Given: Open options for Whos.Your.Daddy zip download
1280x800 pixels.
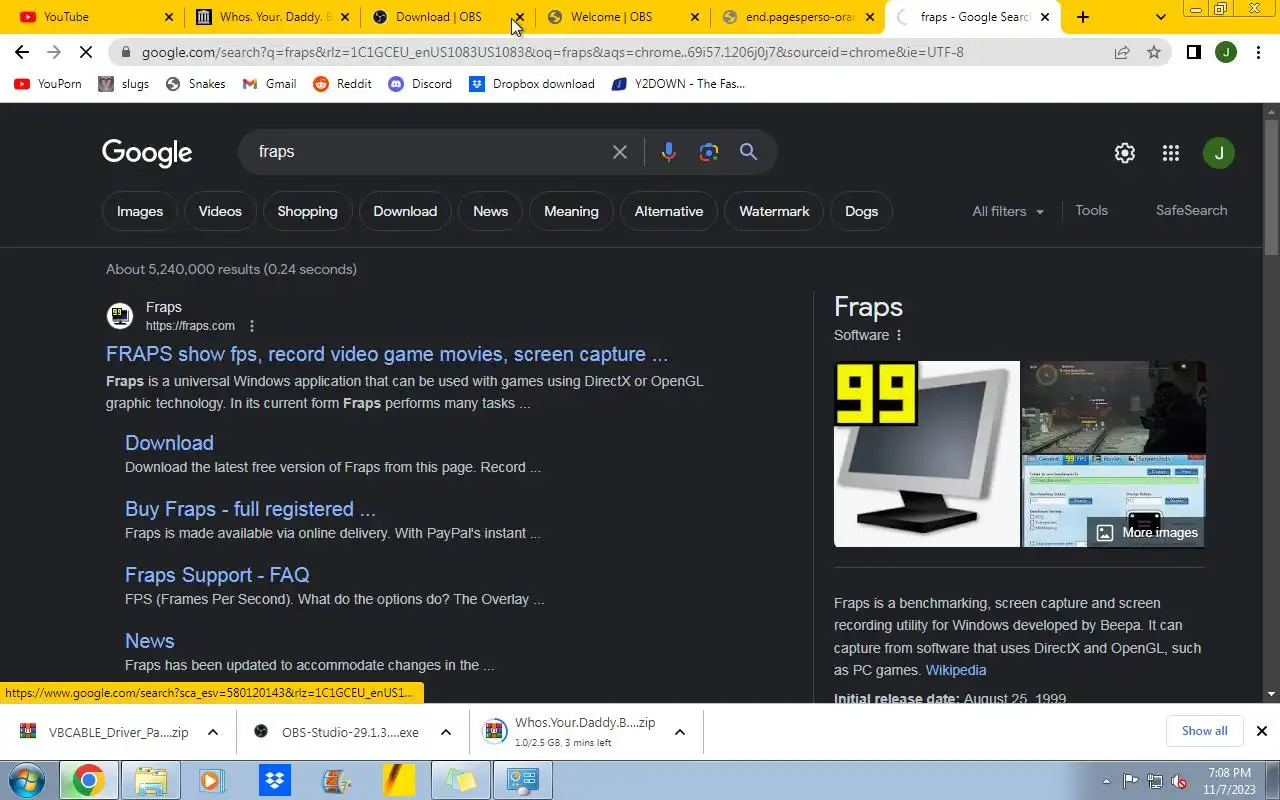Looking at the screenshot, I should coord(680,732).
